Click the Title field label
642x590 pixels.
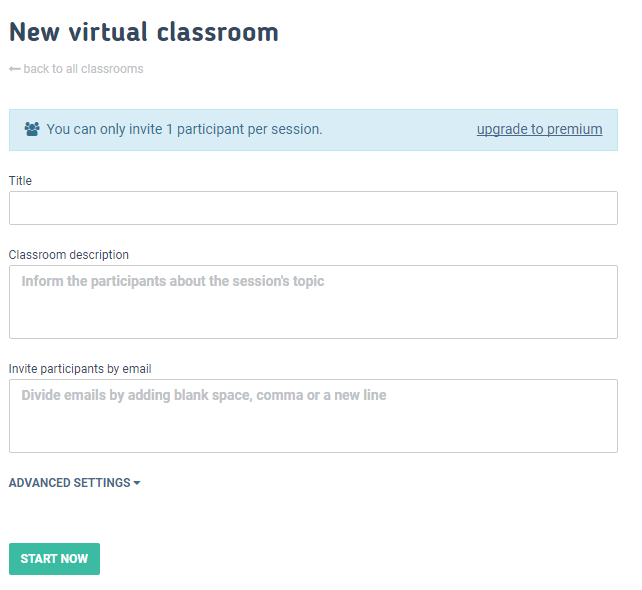(20, 181)
